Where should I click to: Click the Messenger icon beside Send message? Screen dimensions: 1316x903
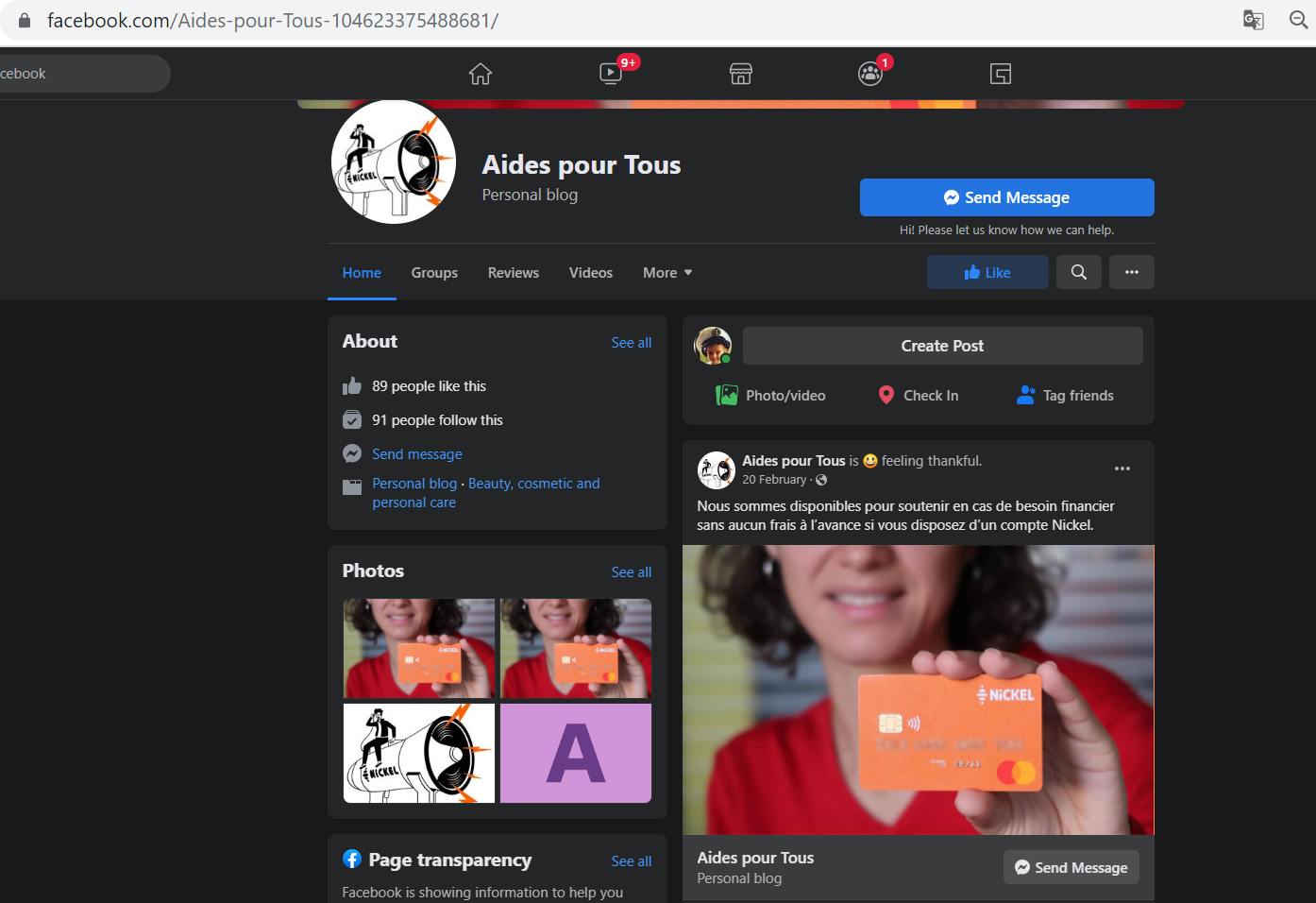352,453
